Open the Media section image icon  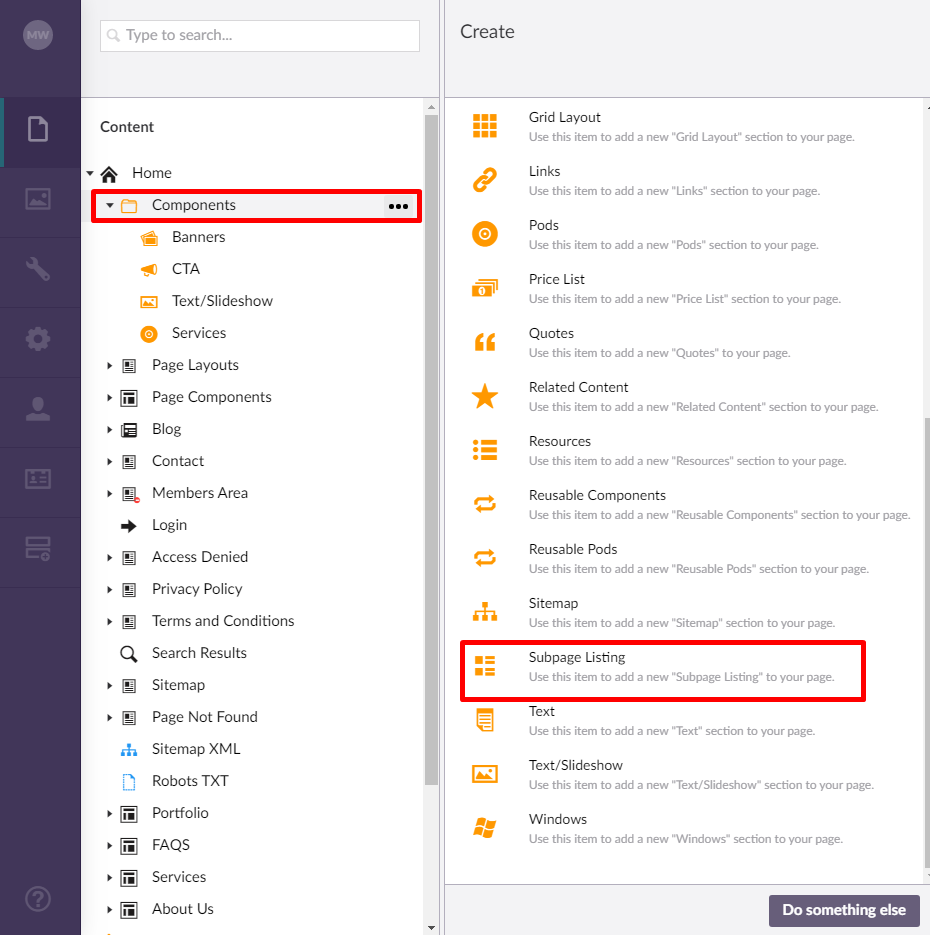coord(38,199)
